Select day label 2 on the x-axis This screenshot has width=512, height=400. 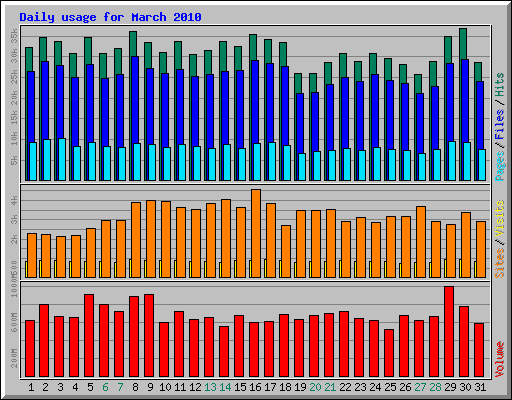coord(46,387)
